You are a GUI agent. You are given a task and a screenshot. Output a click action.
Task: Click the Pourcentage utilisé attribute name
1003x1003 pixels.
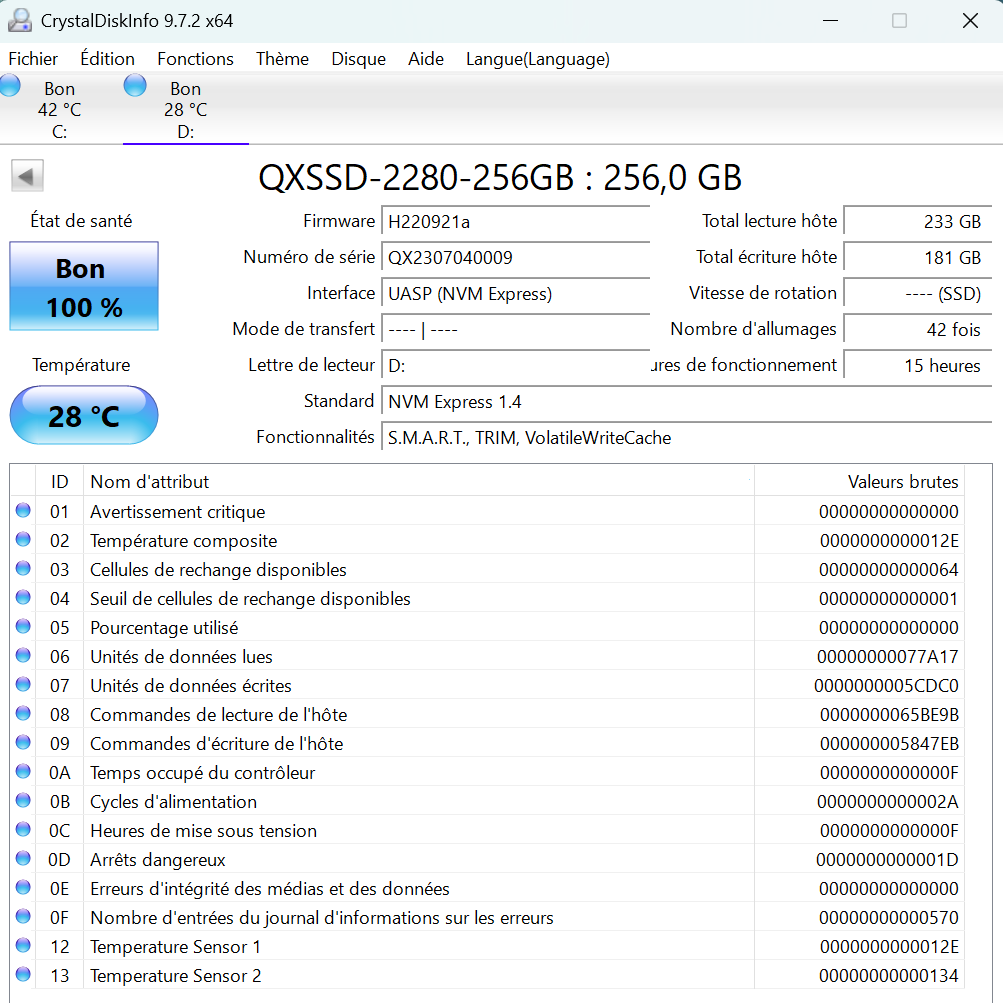[164, 628]
